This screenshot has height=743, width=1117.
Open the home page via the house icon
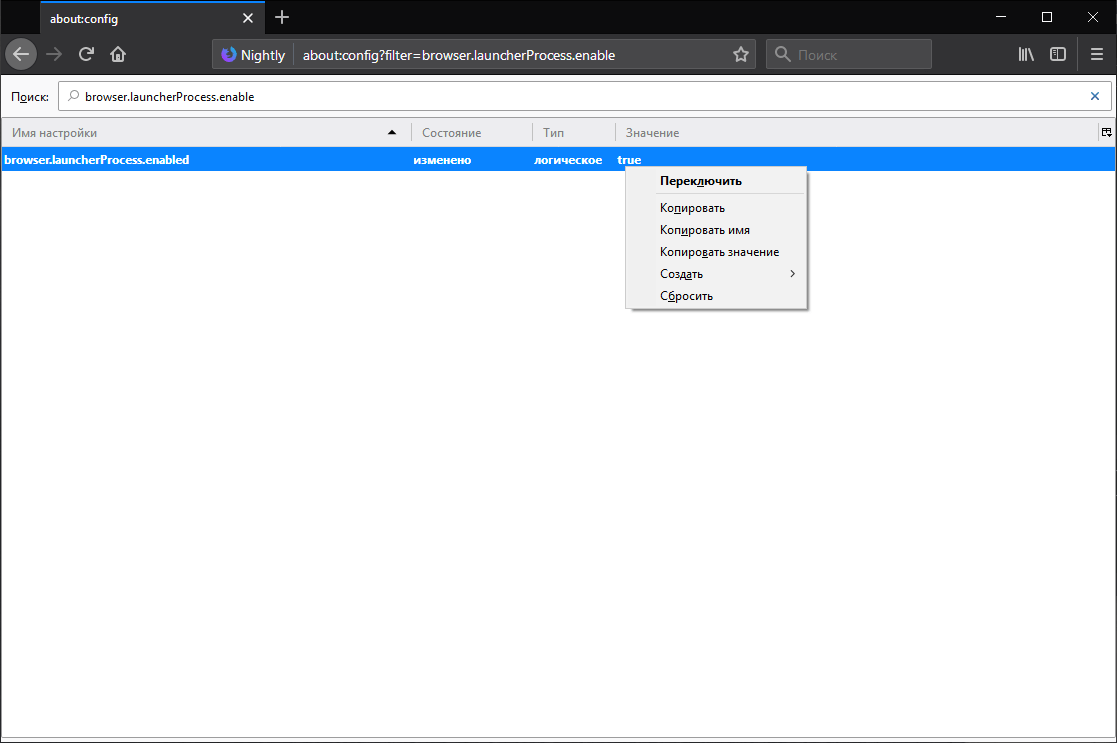pos(117,55)
